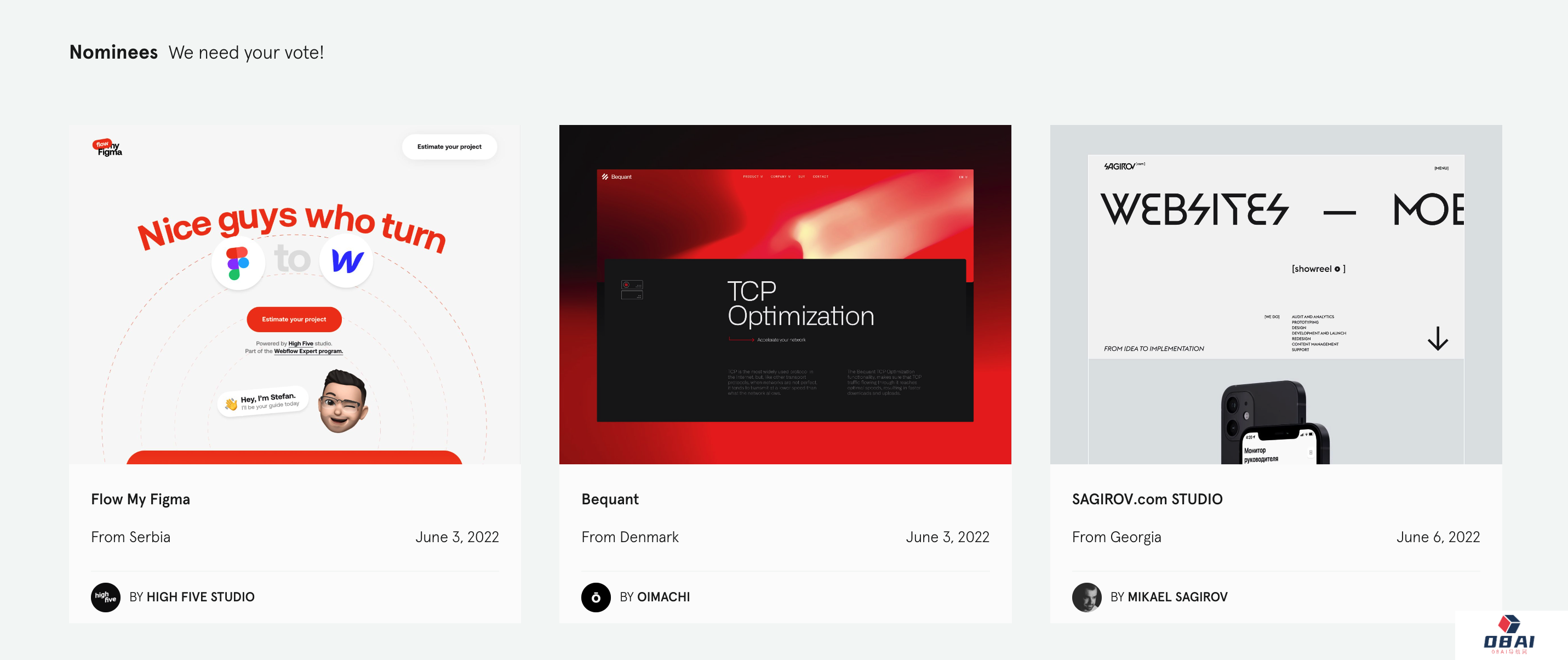The image size is (1568, 660).
Task: Open the Bequant TCP Optimization thumbnail
Action: click(785, 295)
